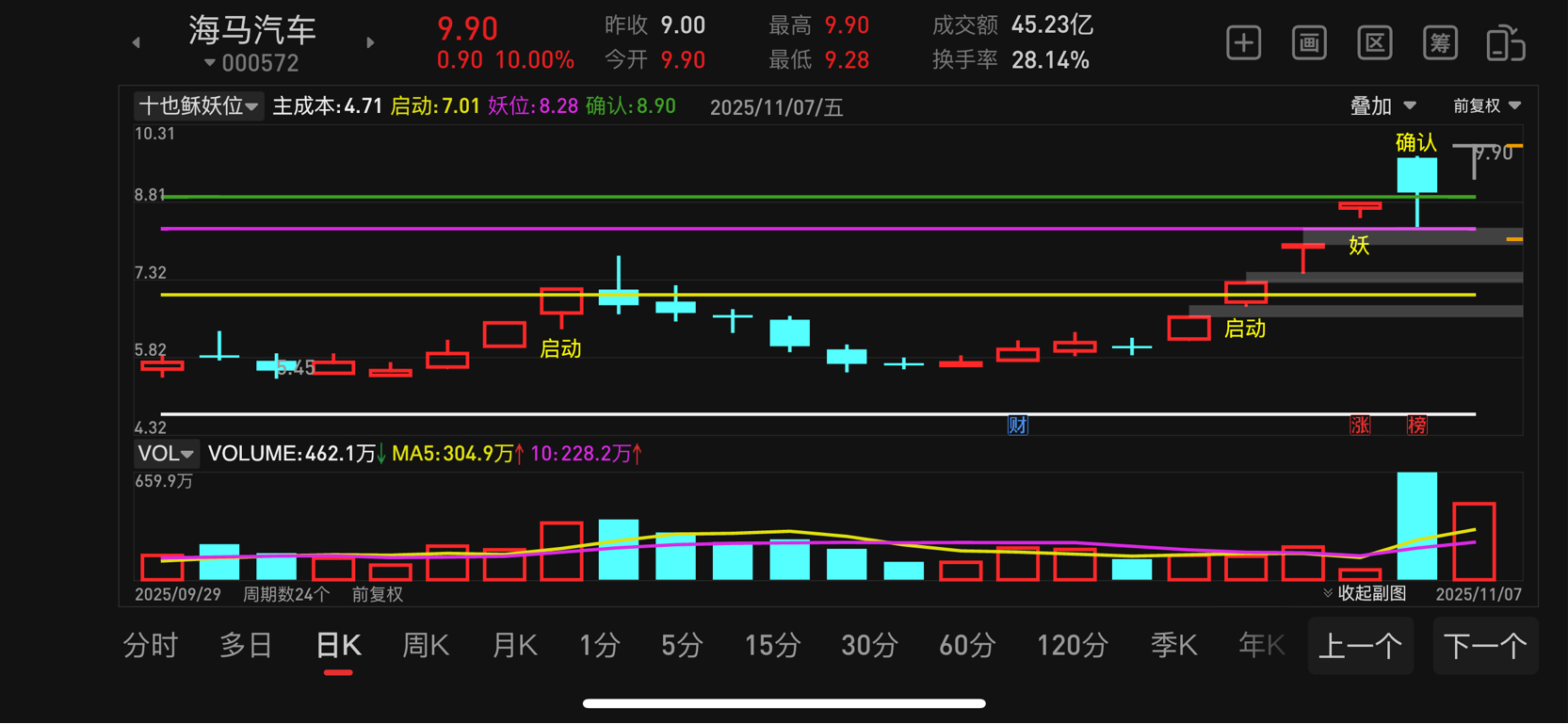1568x724 pixels.
Task: Expand stock code 000572 dropdown
Action: (251, 63)
